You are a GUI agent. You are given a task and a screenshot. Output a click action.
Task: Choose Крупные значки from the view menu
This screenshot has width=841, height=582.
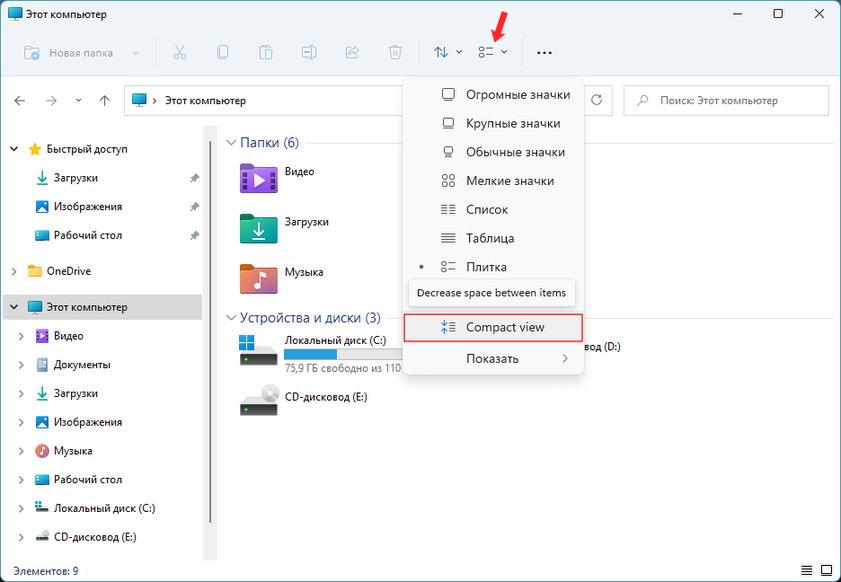click(x=510, y=122)
